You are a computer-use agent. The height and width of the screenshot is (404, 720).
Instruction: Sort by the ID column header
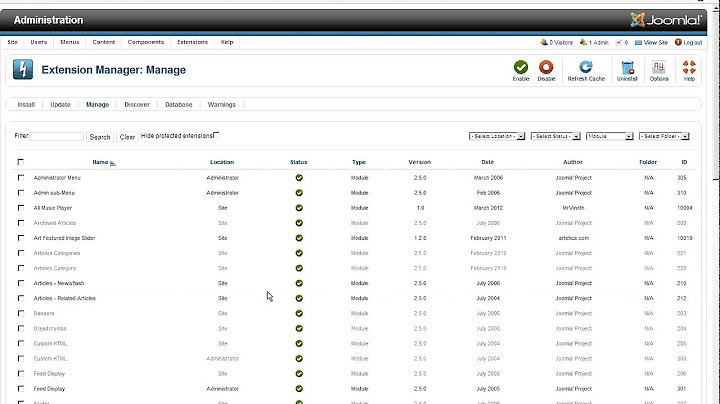684,162
